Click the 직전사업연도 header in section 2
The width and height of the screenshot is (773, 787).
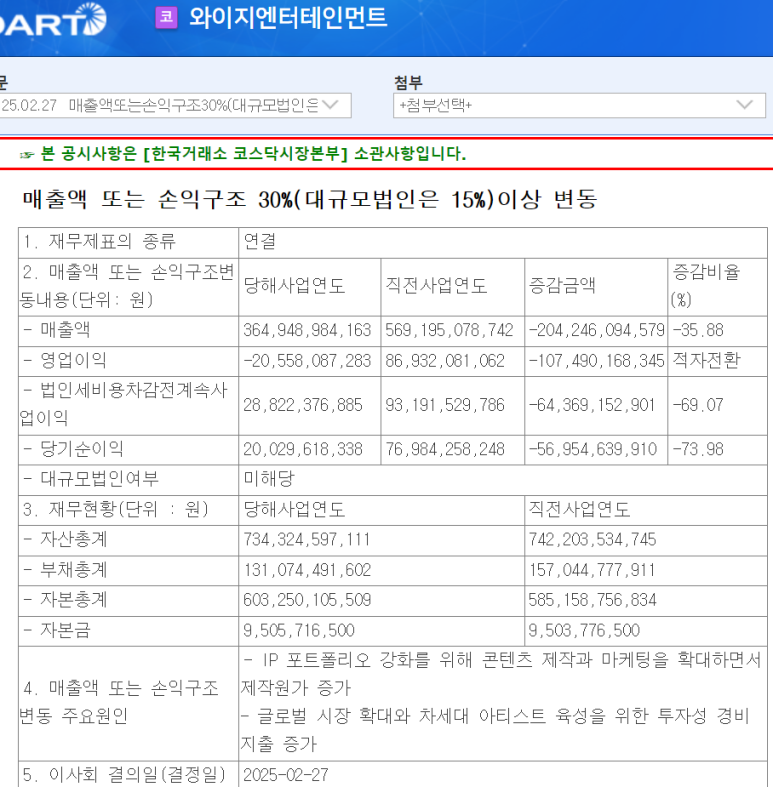(436, 286)
